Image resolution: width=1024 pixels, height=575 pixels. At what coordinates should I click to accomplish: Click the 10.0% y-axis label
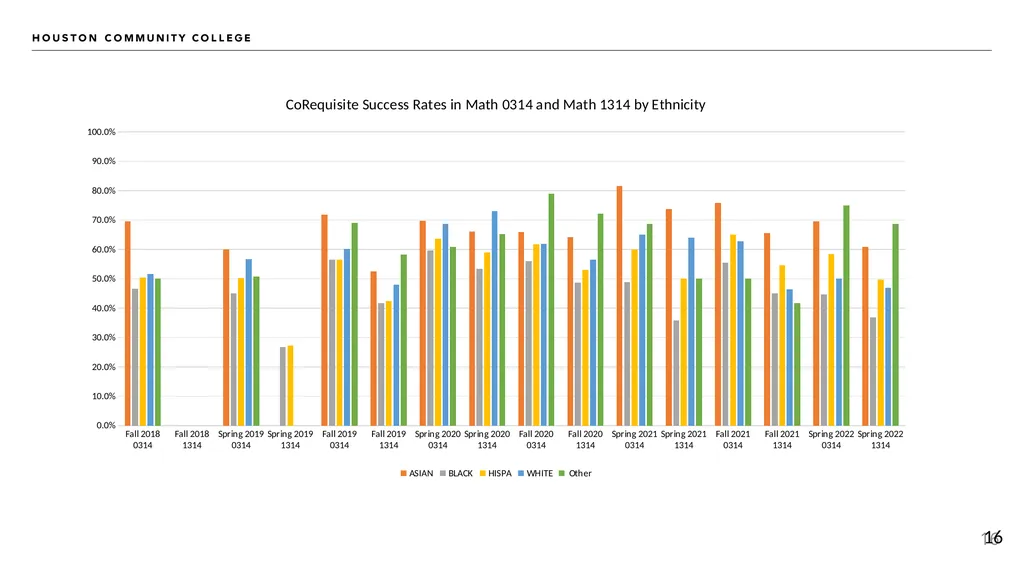[103, 397]
